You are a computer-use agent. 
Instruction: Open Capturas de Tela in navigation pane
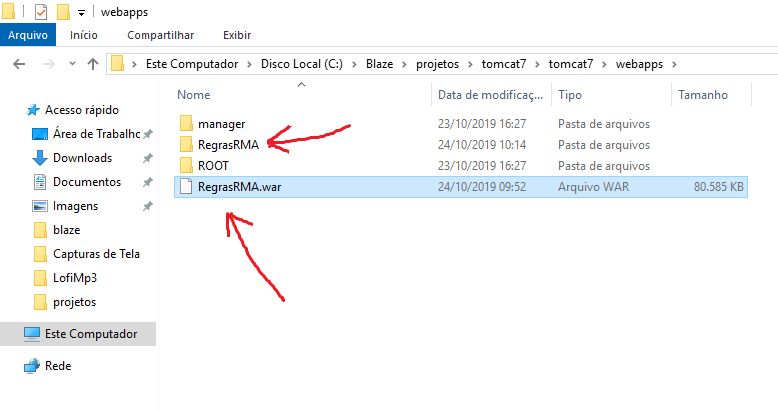click(x=96, y=254)
